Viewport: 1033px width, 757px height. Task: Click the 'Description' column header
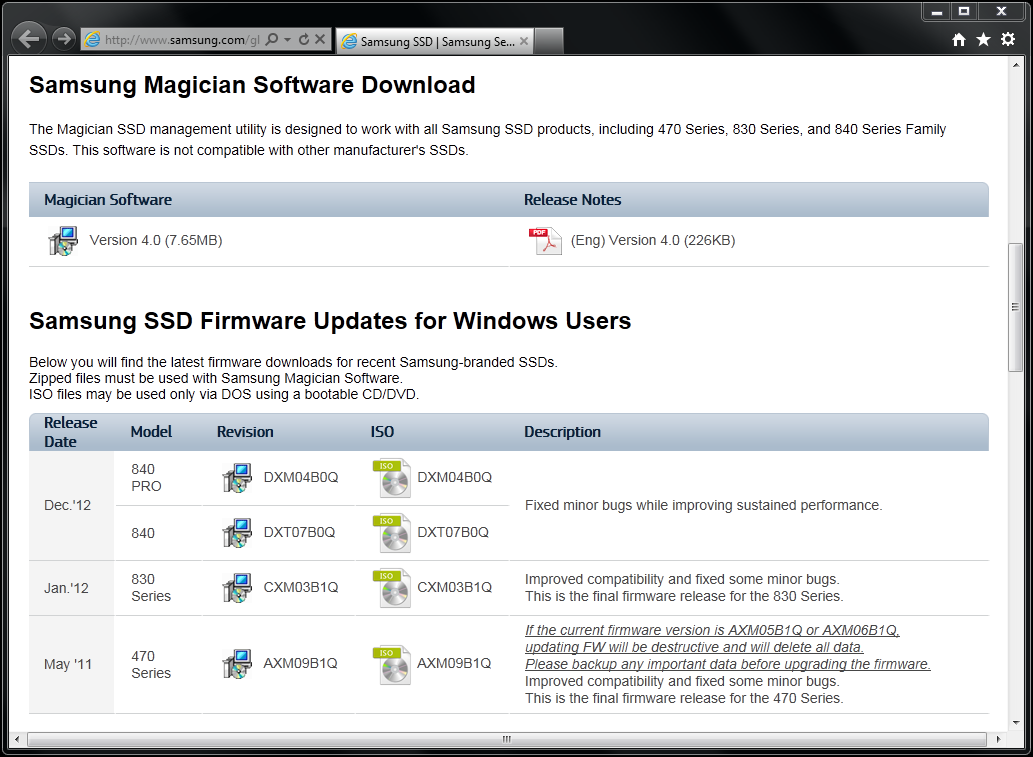(x=563, y=432)
